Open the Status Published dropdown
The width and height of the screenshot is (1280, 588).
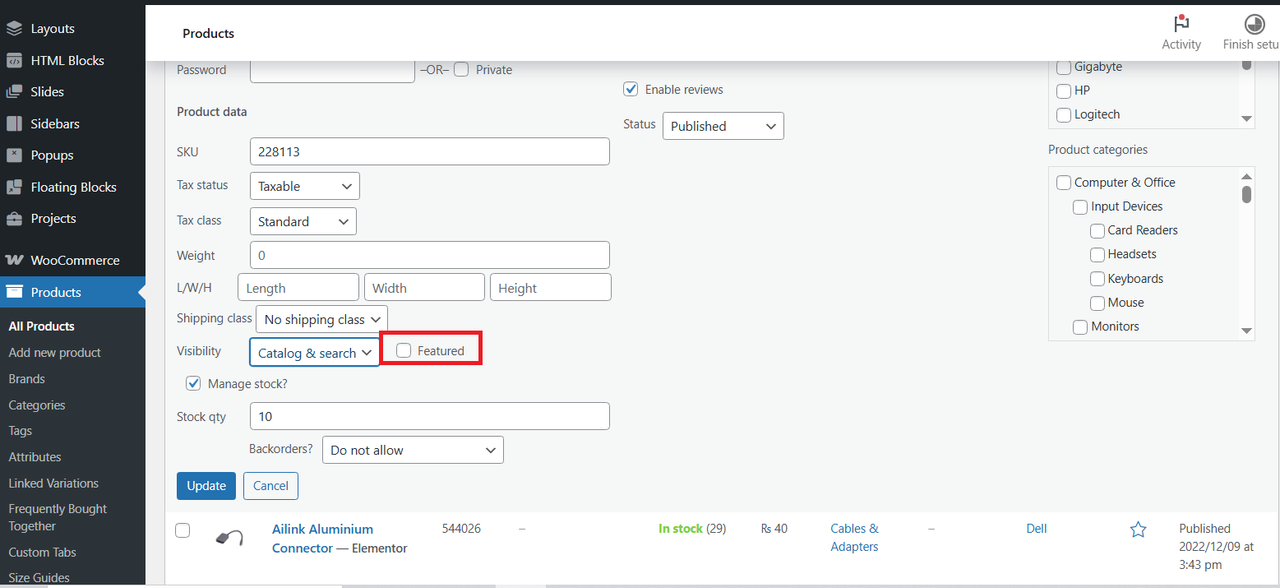click(723, 126)
